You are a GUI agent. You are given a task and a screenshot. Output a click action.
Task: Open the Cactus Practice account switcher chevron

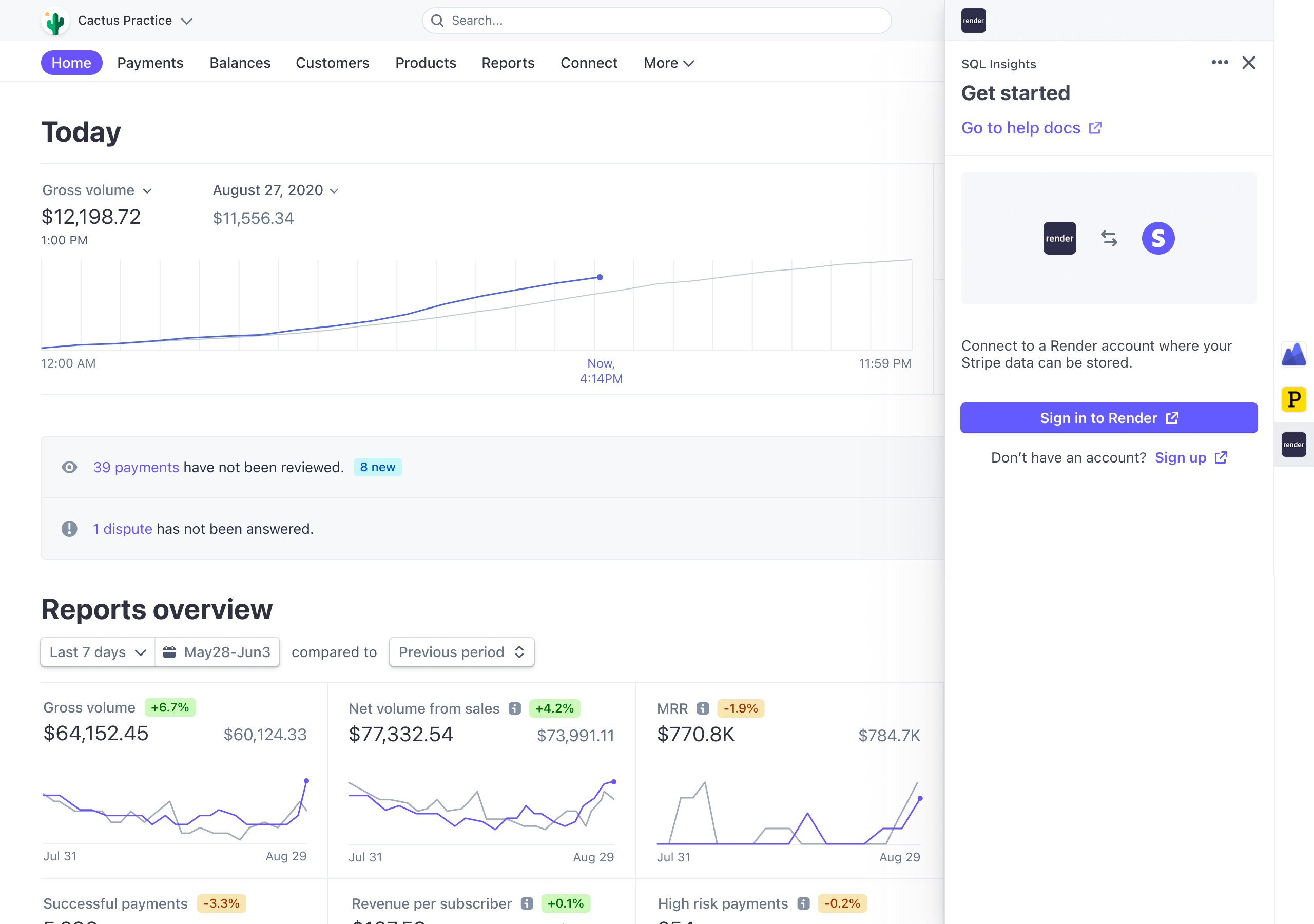coord(186,21)
